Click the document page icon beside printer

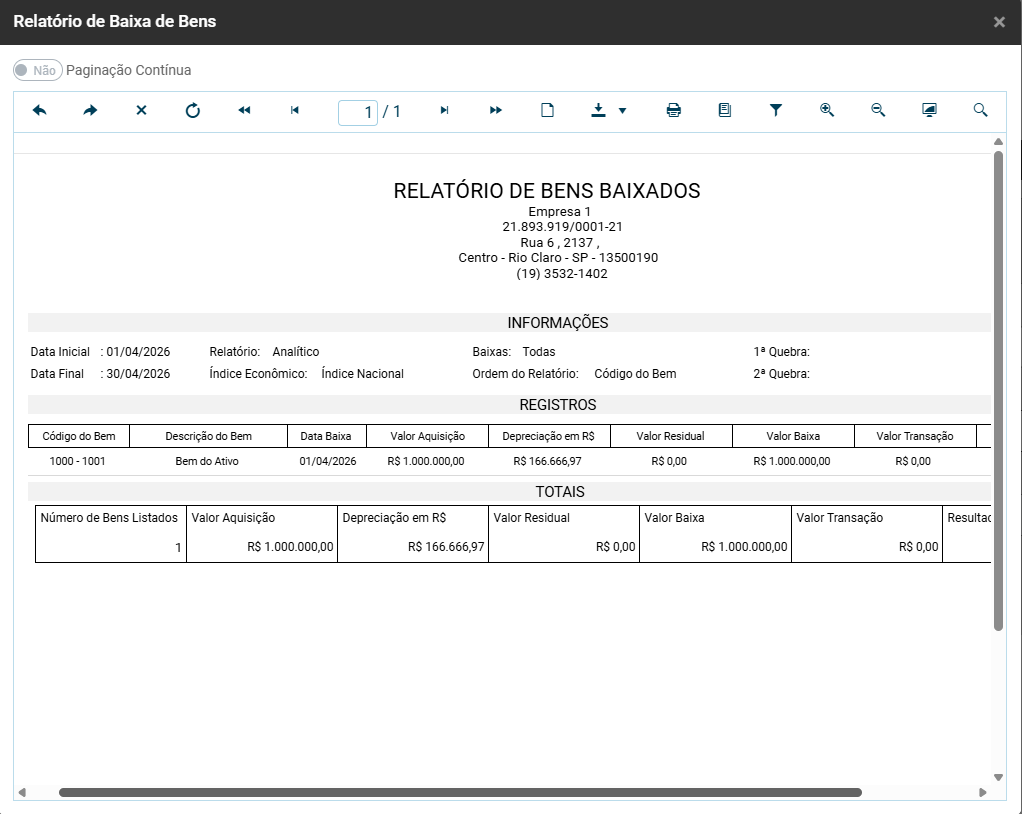pos(725,111)
